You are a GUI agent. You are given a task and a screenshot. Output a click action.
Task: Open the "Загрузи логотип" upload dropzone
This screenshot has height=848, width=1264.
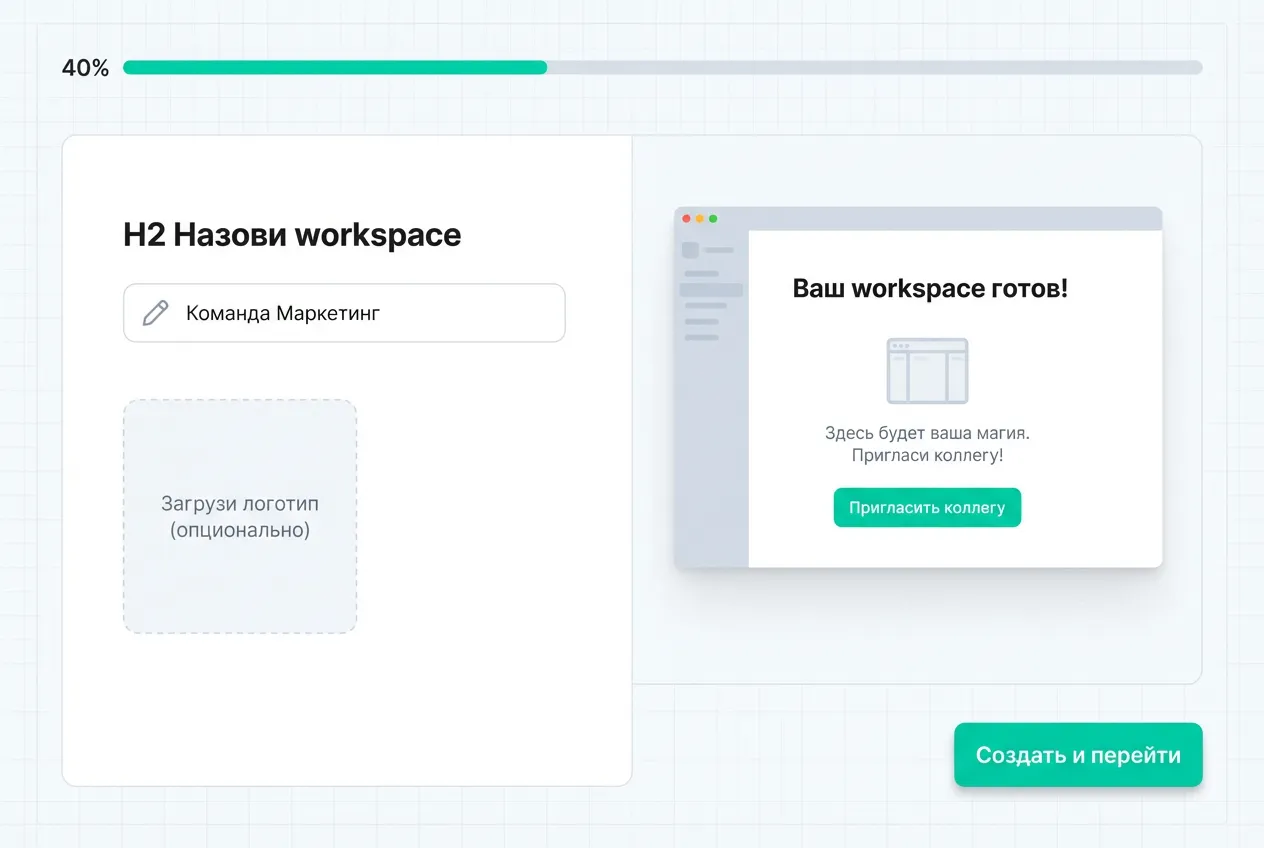click(x=240, y=516)
